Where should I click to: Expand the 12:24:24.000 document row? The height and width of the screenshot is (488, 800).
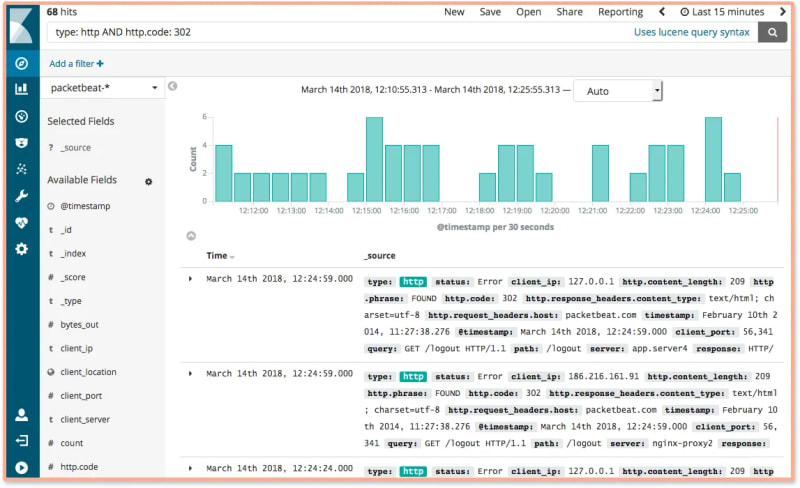click(190, 468)
